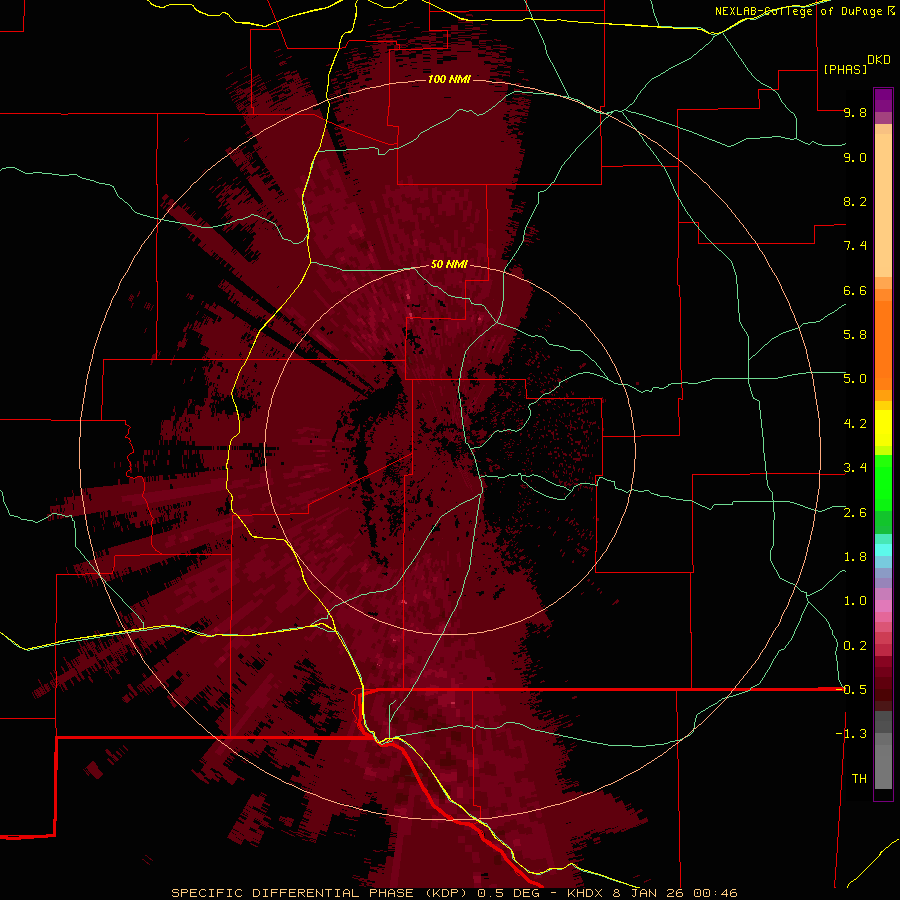Click the 5.0 scale value
The image size is (900, 900).
pyautogui.click(x=855, y=379)
